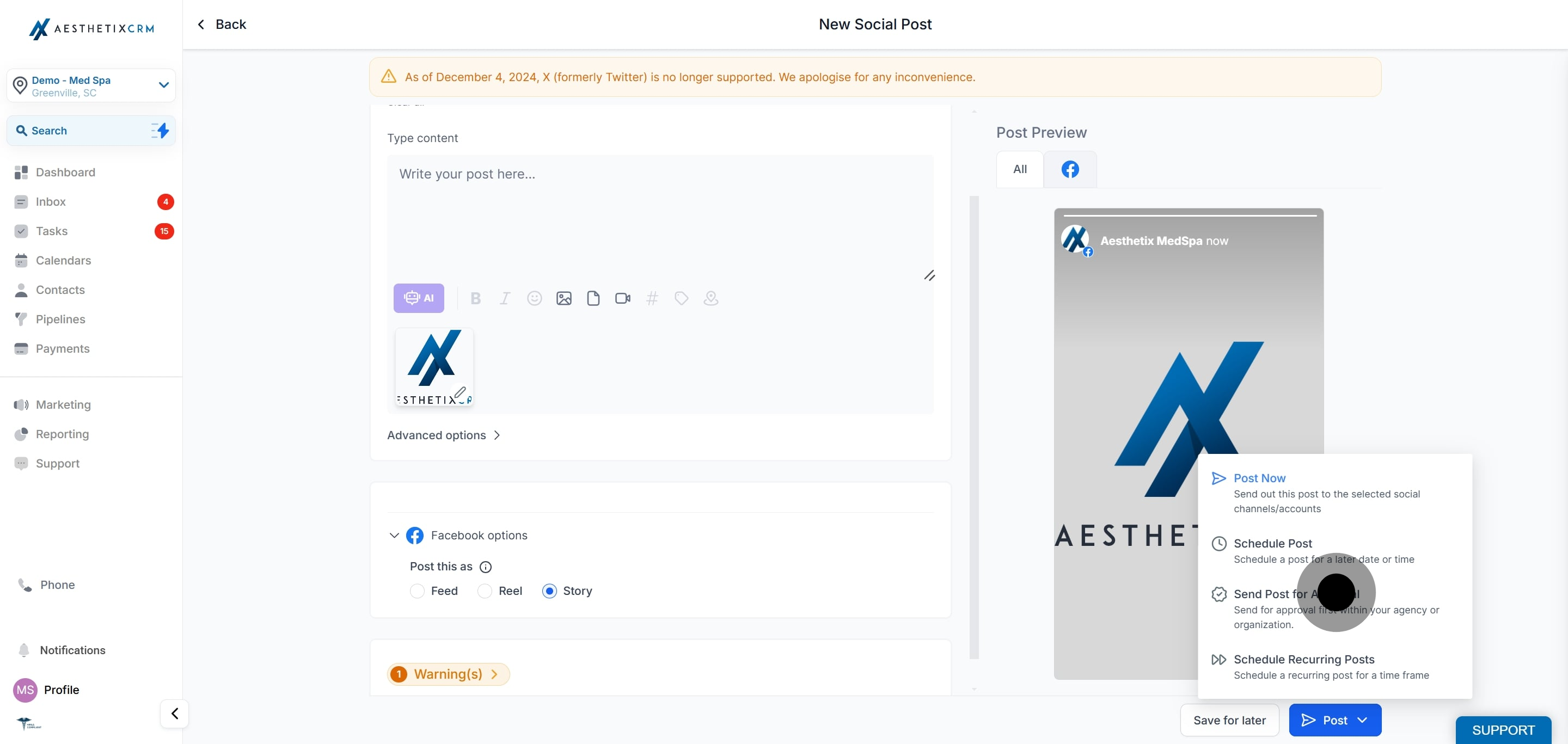Click the preview panel vertical scrollbar
This screenshot has width=1568, height=744.
(974, 426)
